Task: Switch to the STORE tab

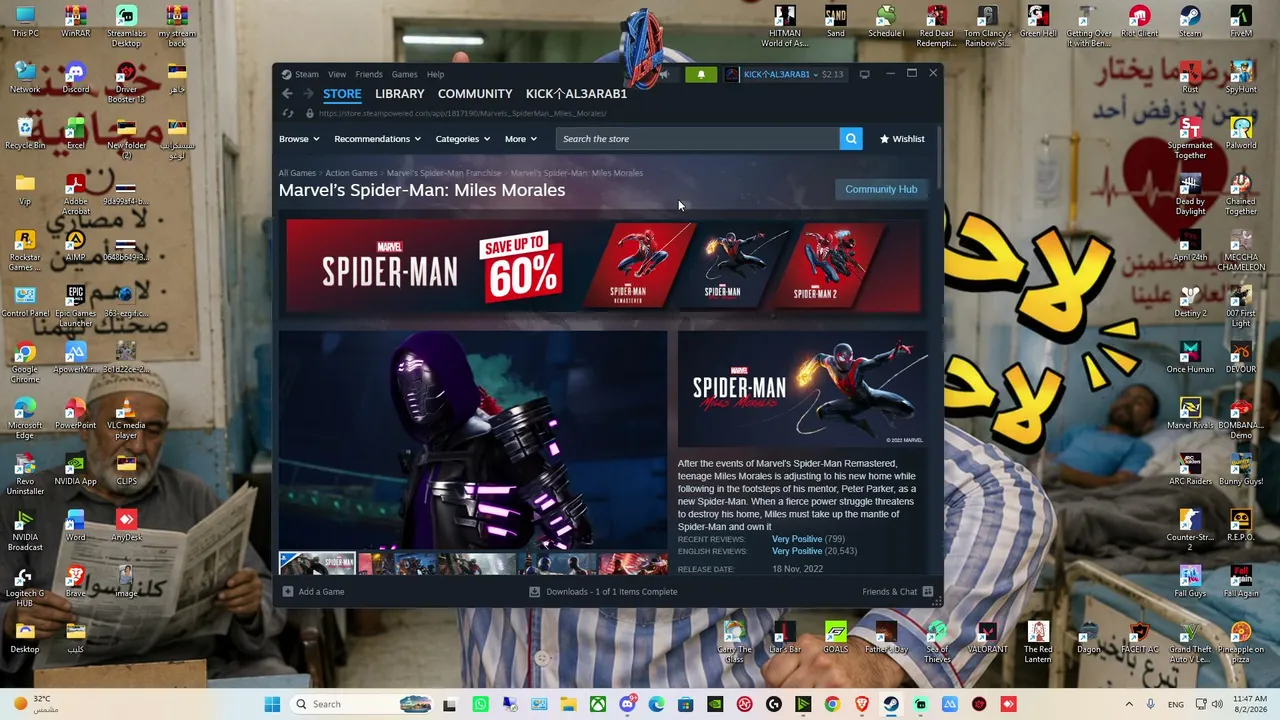Action: [x=342, y=94]
